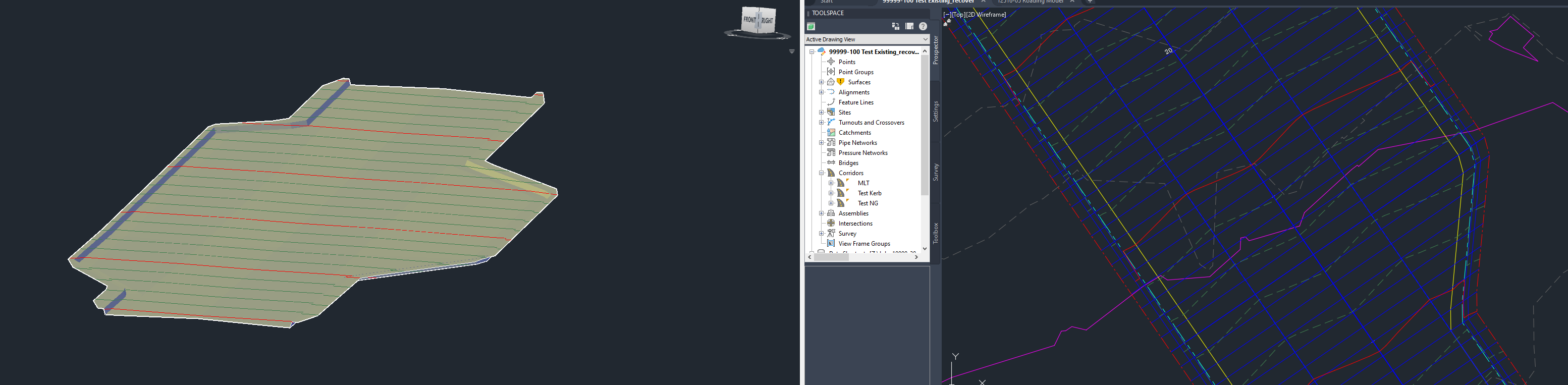Viewport: 1568px width, 385px height.
Task: Click the [Top] view control label
Action: point(958,15)
